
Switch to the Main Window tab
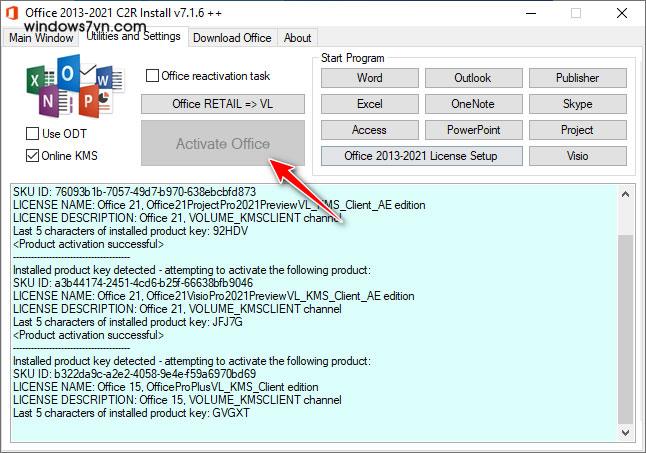(x=41, y=38)
